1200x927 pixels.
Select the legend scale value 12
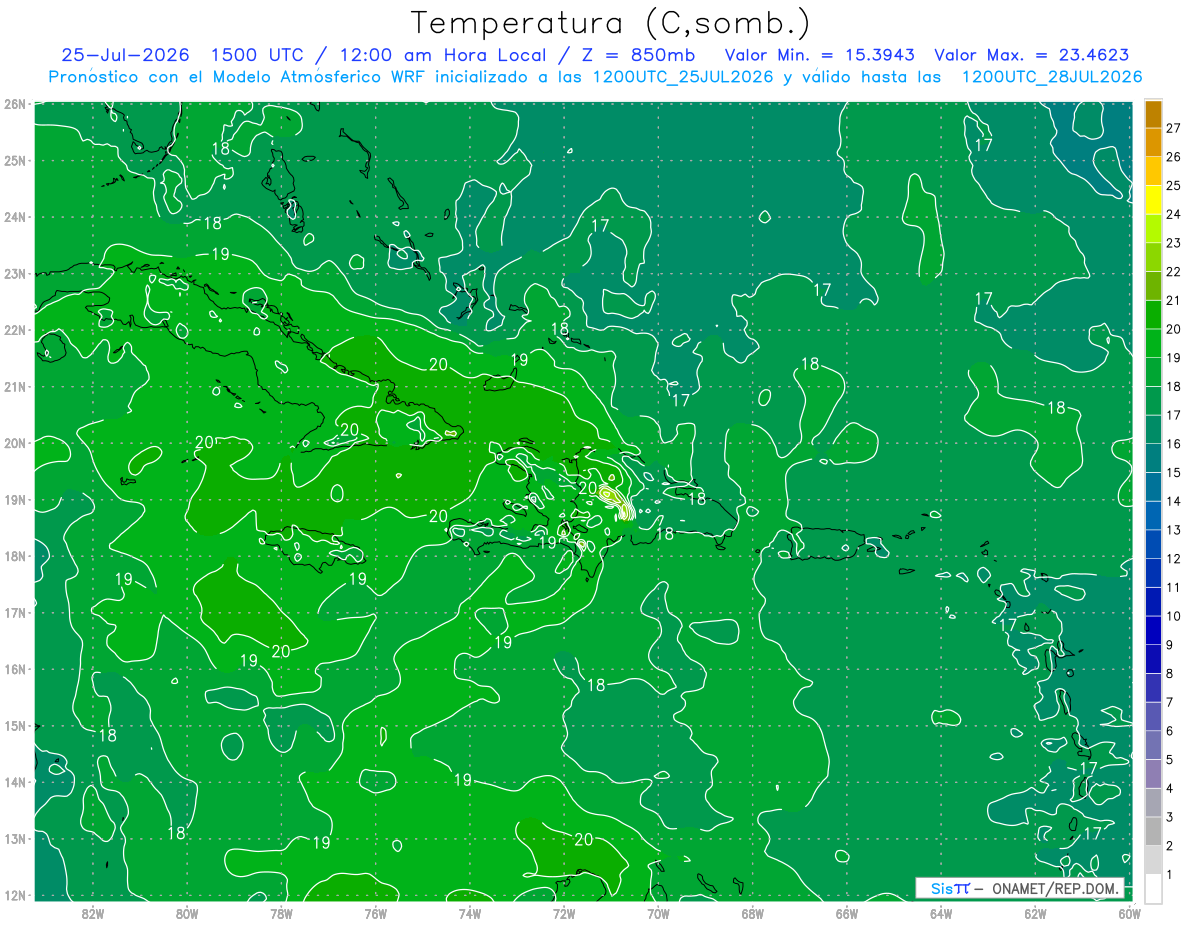coord(1174,559)
